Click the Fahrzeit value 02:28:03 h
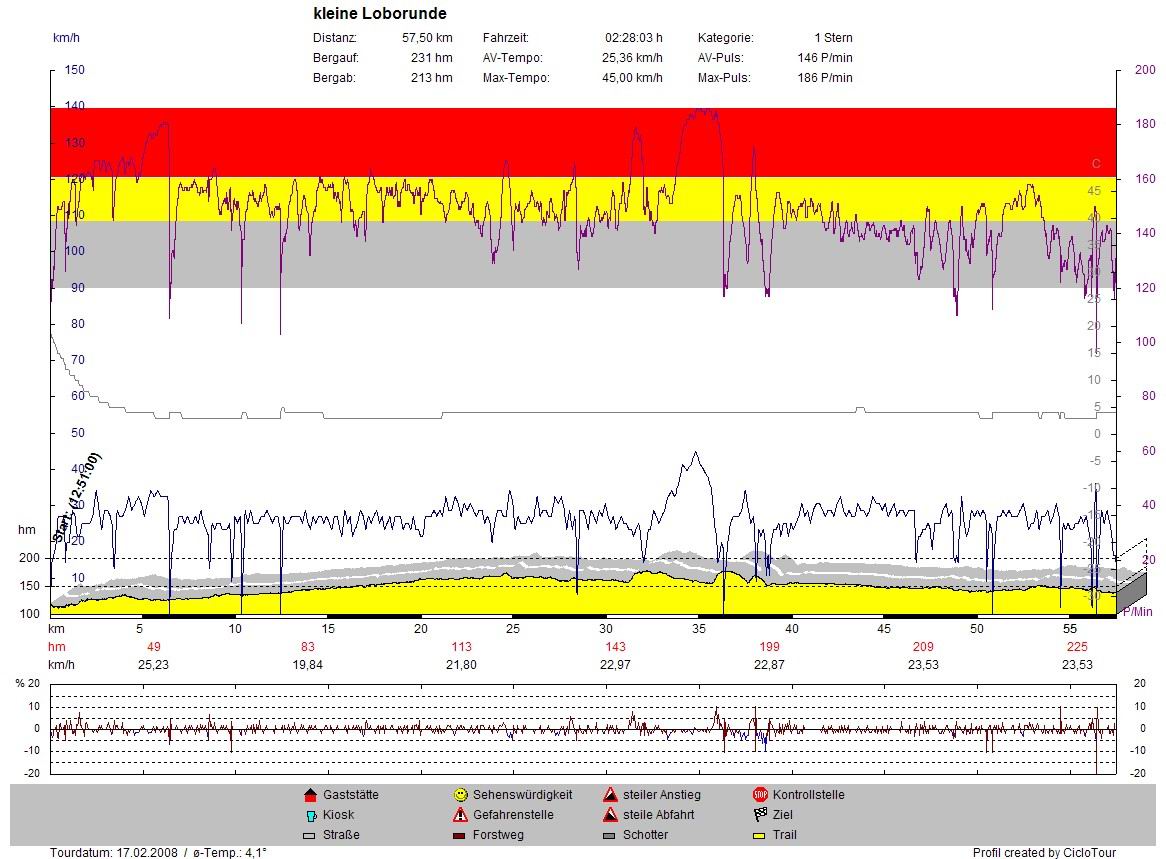Screen dimensions: 1166x859 point(633,38)
